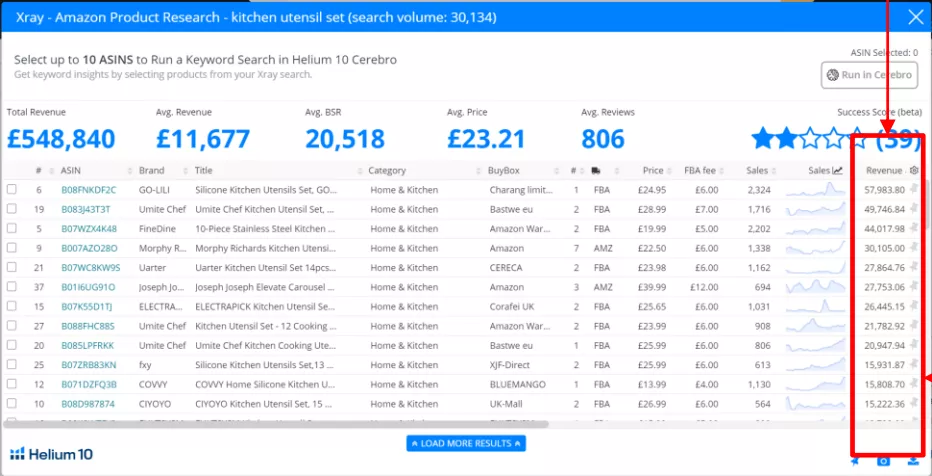Image resolution: width=932 pixels, height=476 pixels.
Task: Load more results in the table
Action: 466,443
